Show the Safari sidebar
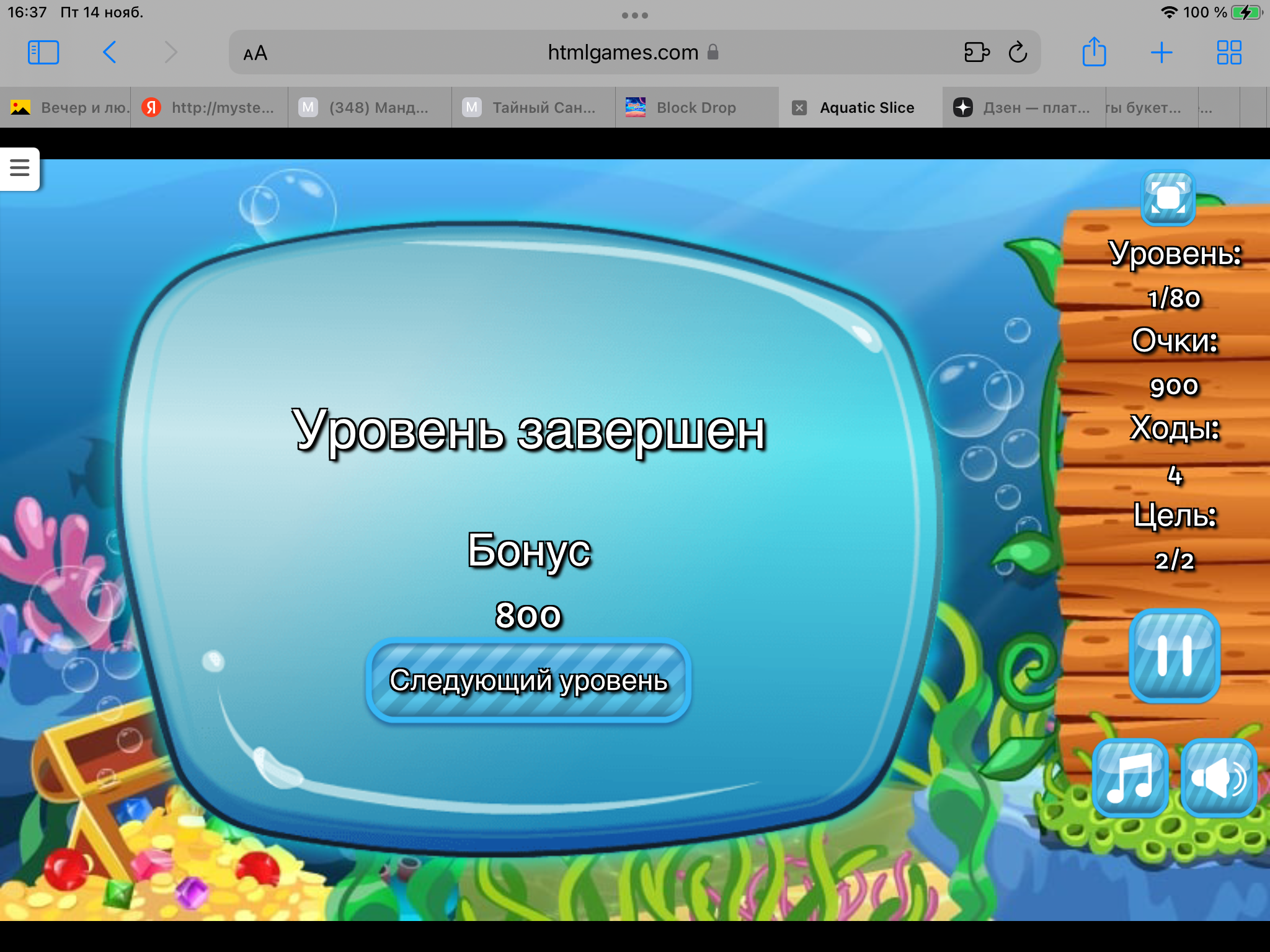Image resolution: width=1270 pixels, height=952 pixels. pos(43,53)
